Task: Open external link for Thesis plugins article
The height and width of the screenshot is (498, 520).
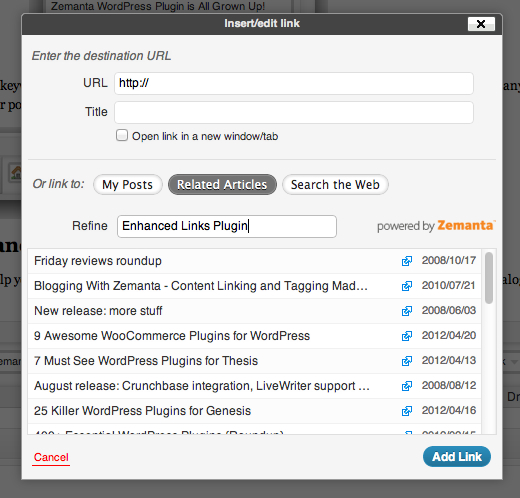Action: [407, 361]
